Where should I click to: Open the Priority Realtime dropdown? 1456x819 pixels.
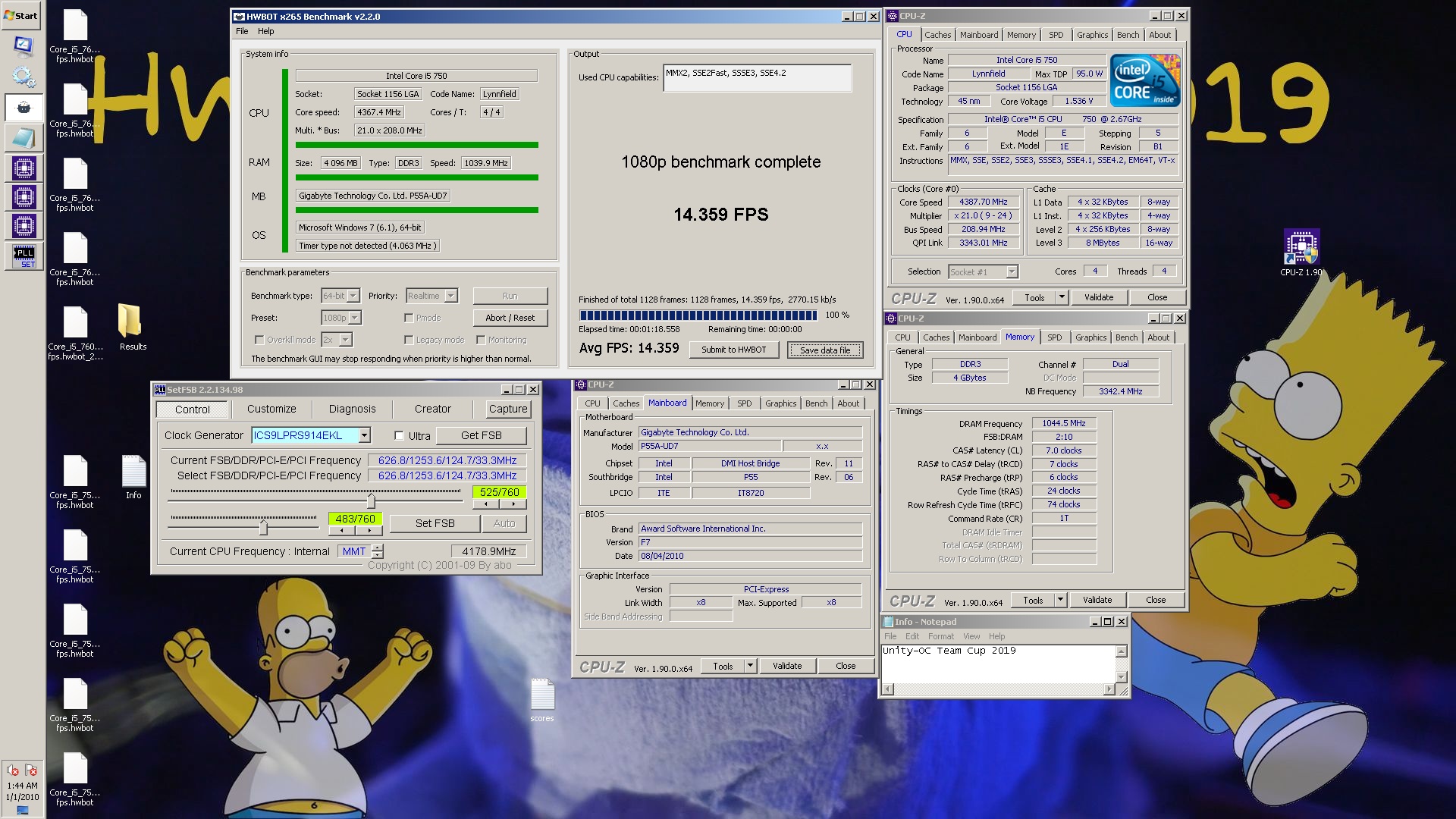pyautogui.click(x=451, y=296)
